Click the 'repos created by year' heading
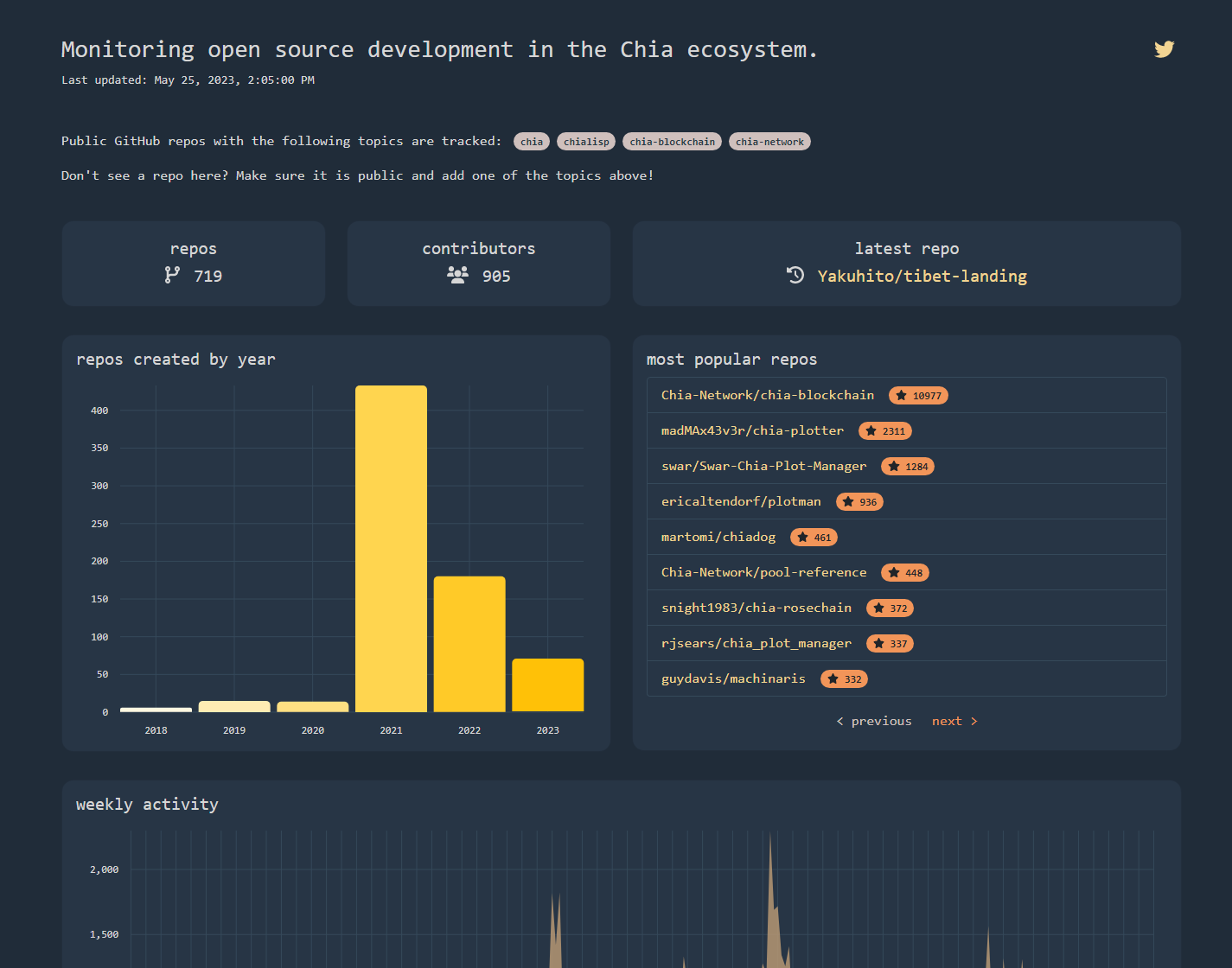1232x968 pixels. coord(176,360)
